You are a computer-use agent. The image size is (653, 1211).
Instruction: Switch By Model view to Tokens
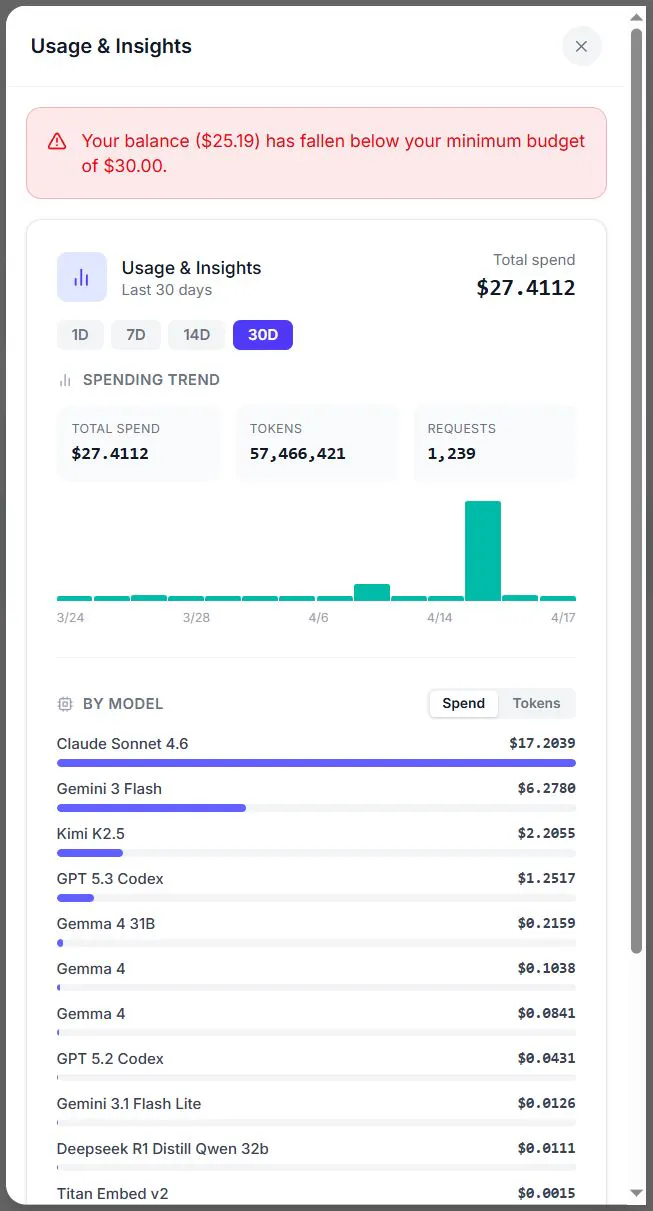tap(537, 703)
